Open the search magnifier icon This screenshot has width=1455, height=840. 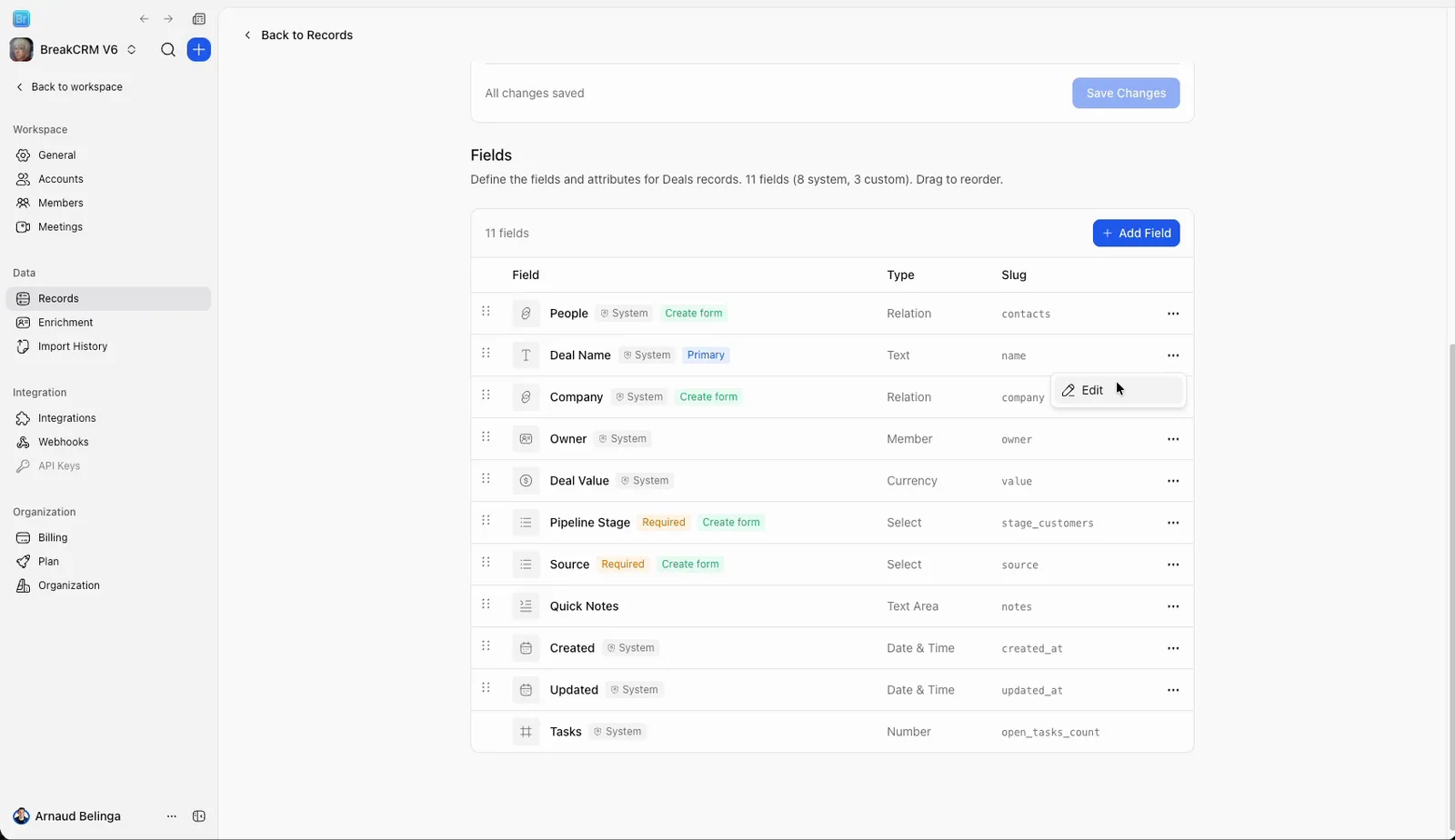click(x=168, y=50)
